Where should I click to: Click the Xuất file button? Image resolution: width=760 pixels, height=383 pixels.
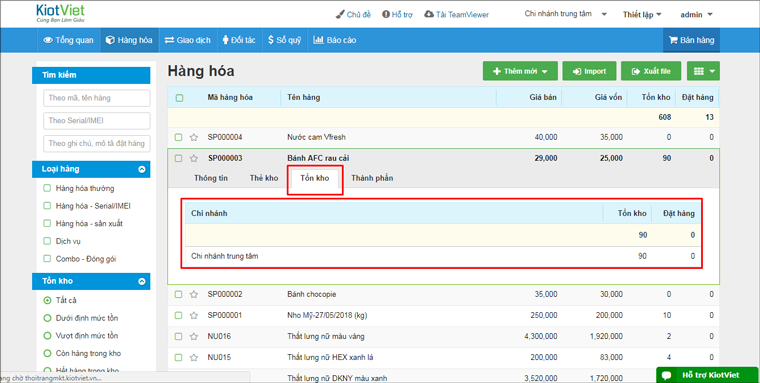[x=651, y=71]
